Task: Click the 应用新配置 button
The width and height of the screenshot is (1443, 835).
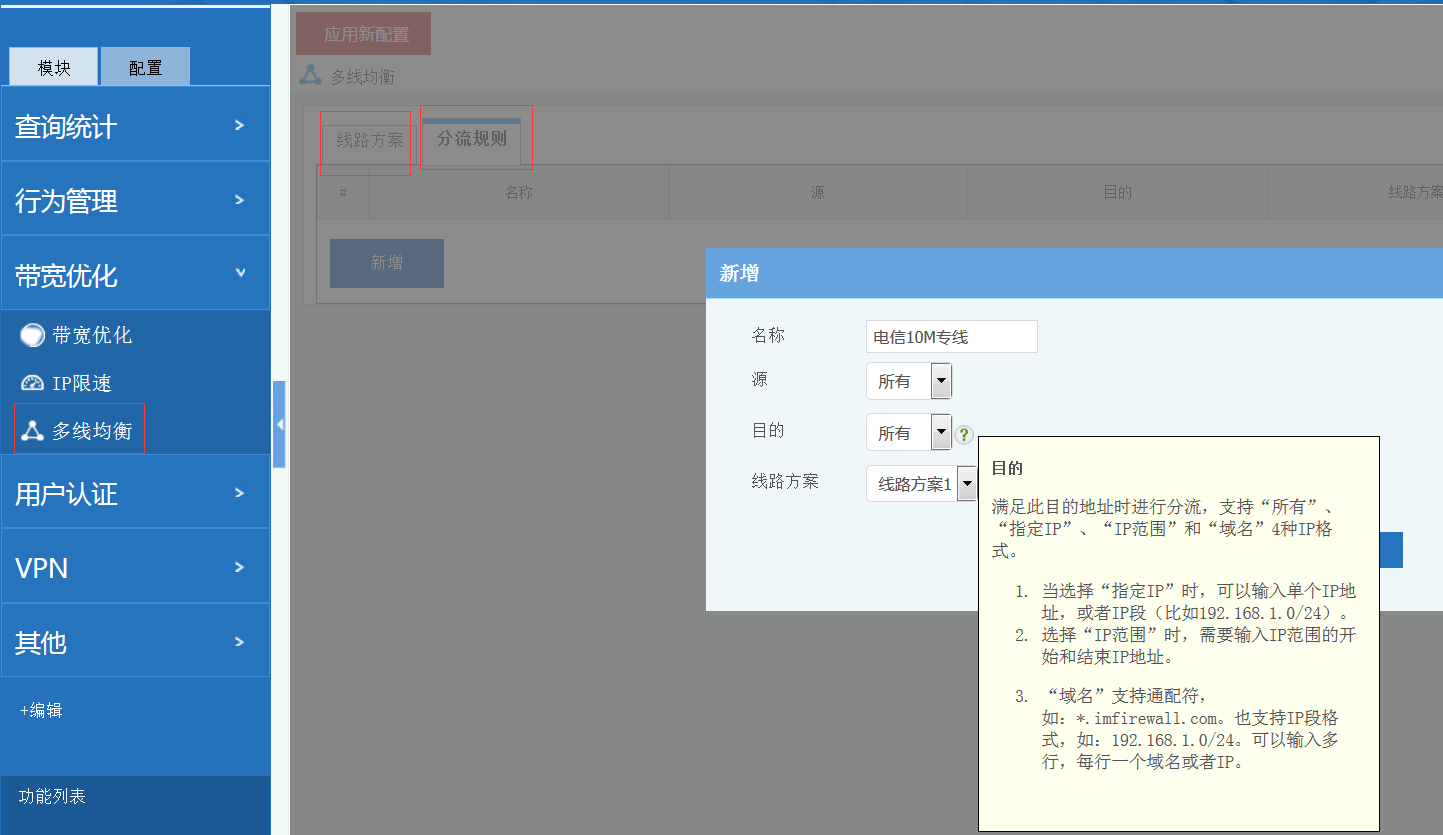Action: [x=365, y=34]
